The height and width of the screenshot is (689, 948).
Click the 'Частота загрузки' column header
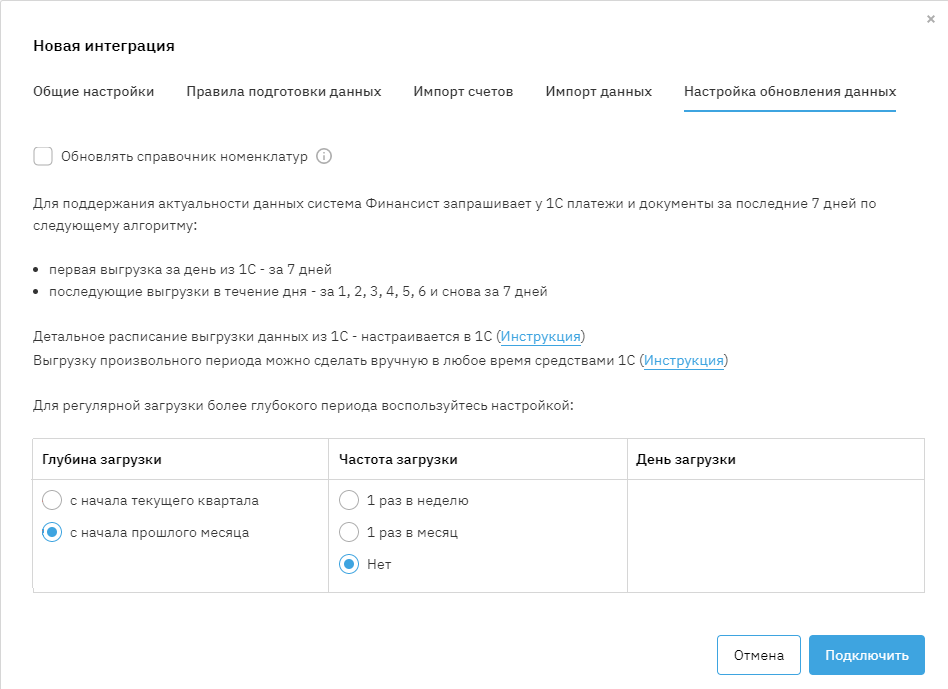tap(399, 459)
